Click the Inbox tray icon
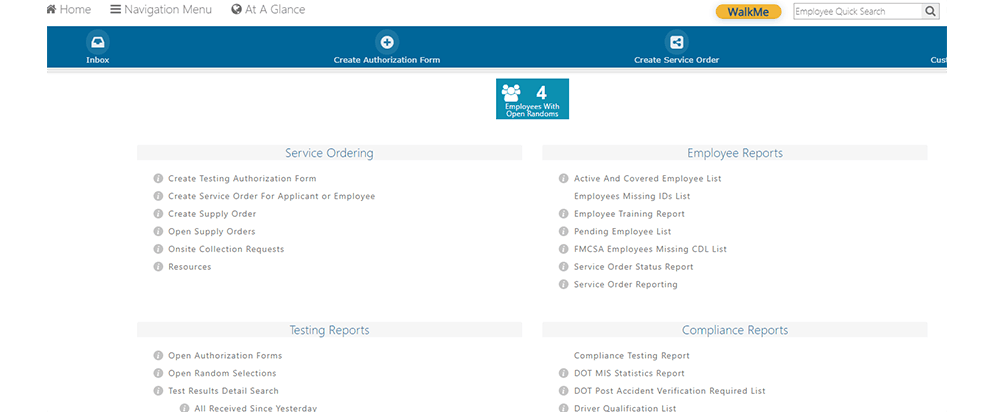The height and width of the screenshot is (412, 994). tap(97, 42)
